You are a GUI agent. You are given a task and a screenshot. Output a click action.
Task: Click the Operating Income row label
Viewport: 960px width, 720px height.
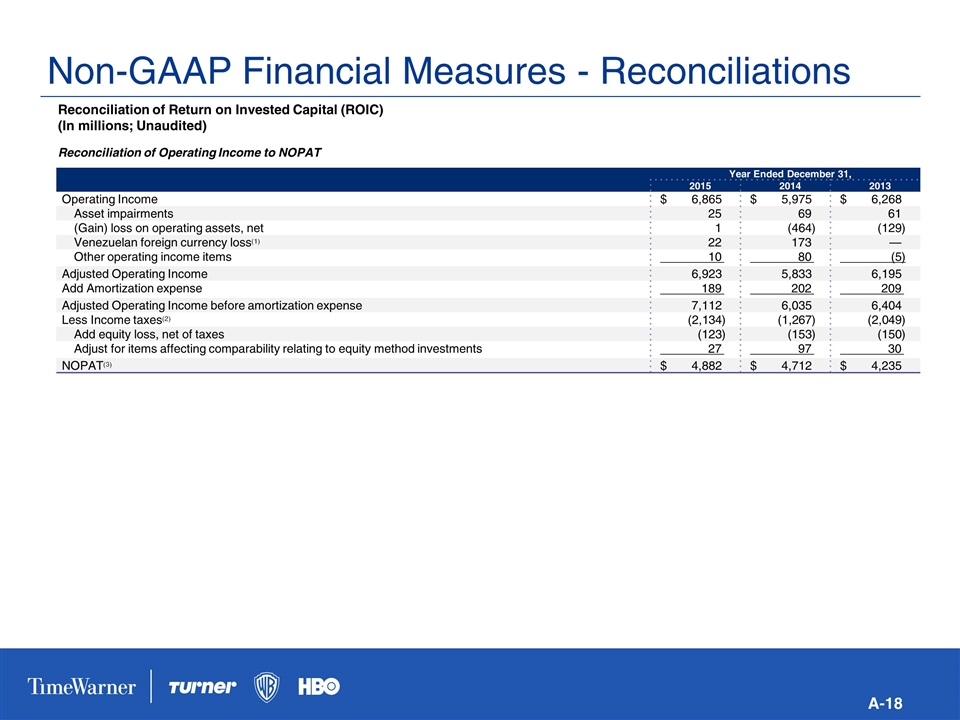click(x=109, y=200)
